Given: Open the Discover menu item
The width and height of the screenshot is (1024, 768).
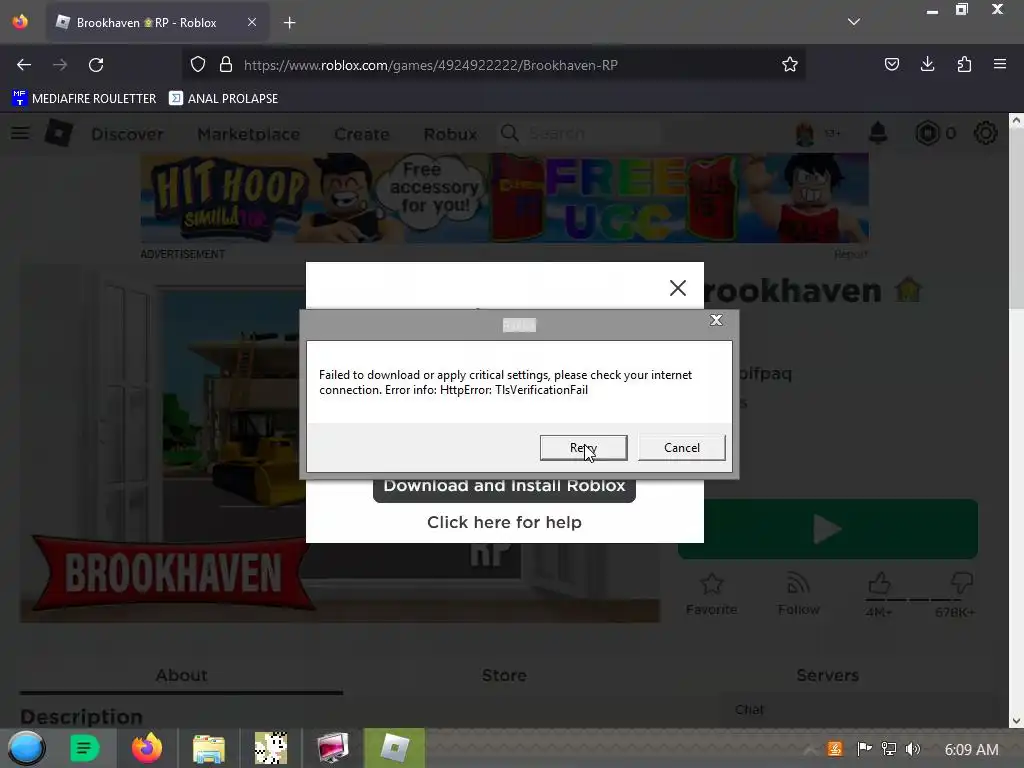Looking at the screenshot, I should 127,134.
